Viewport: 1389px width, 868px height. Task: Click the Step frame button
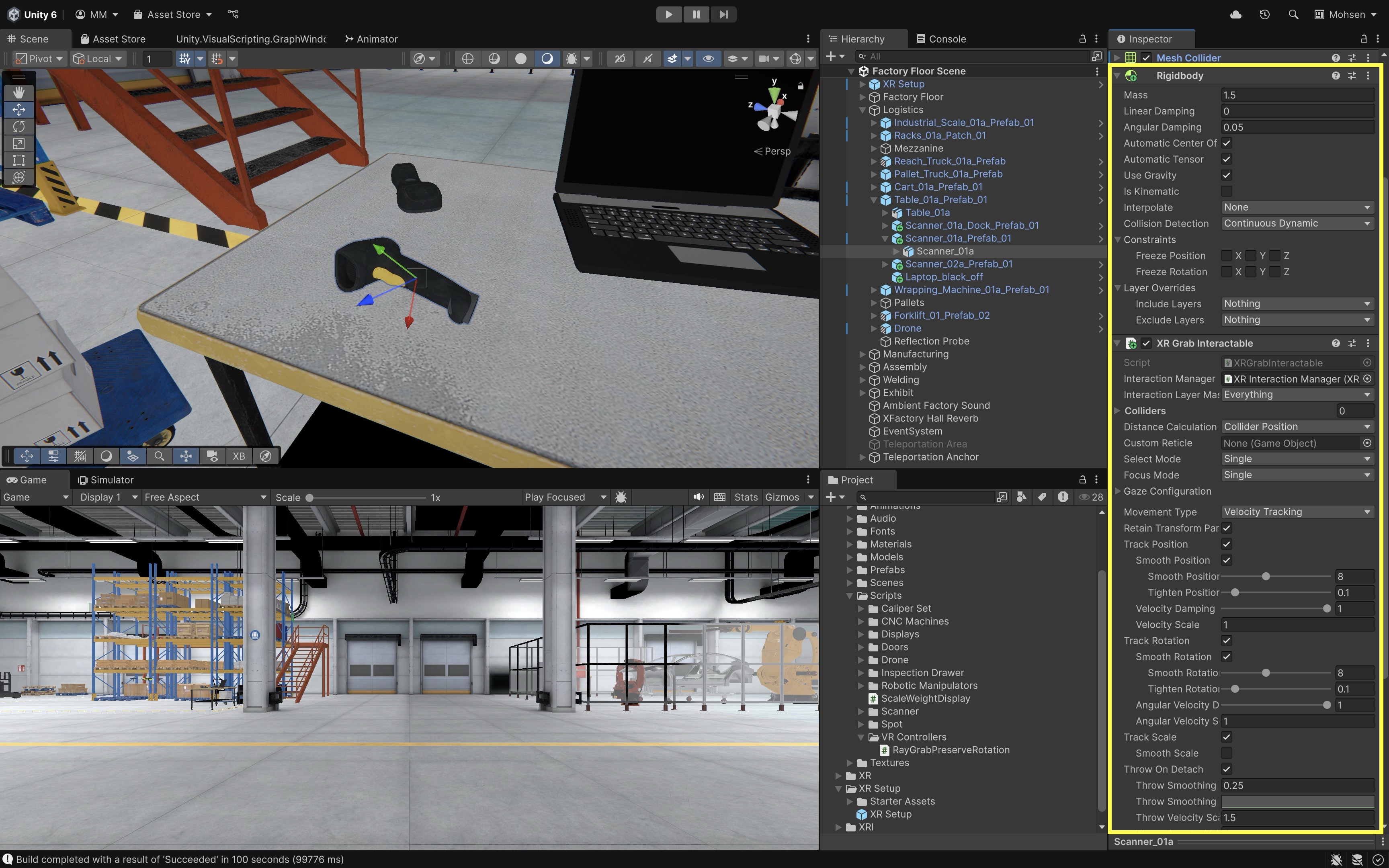723,14
